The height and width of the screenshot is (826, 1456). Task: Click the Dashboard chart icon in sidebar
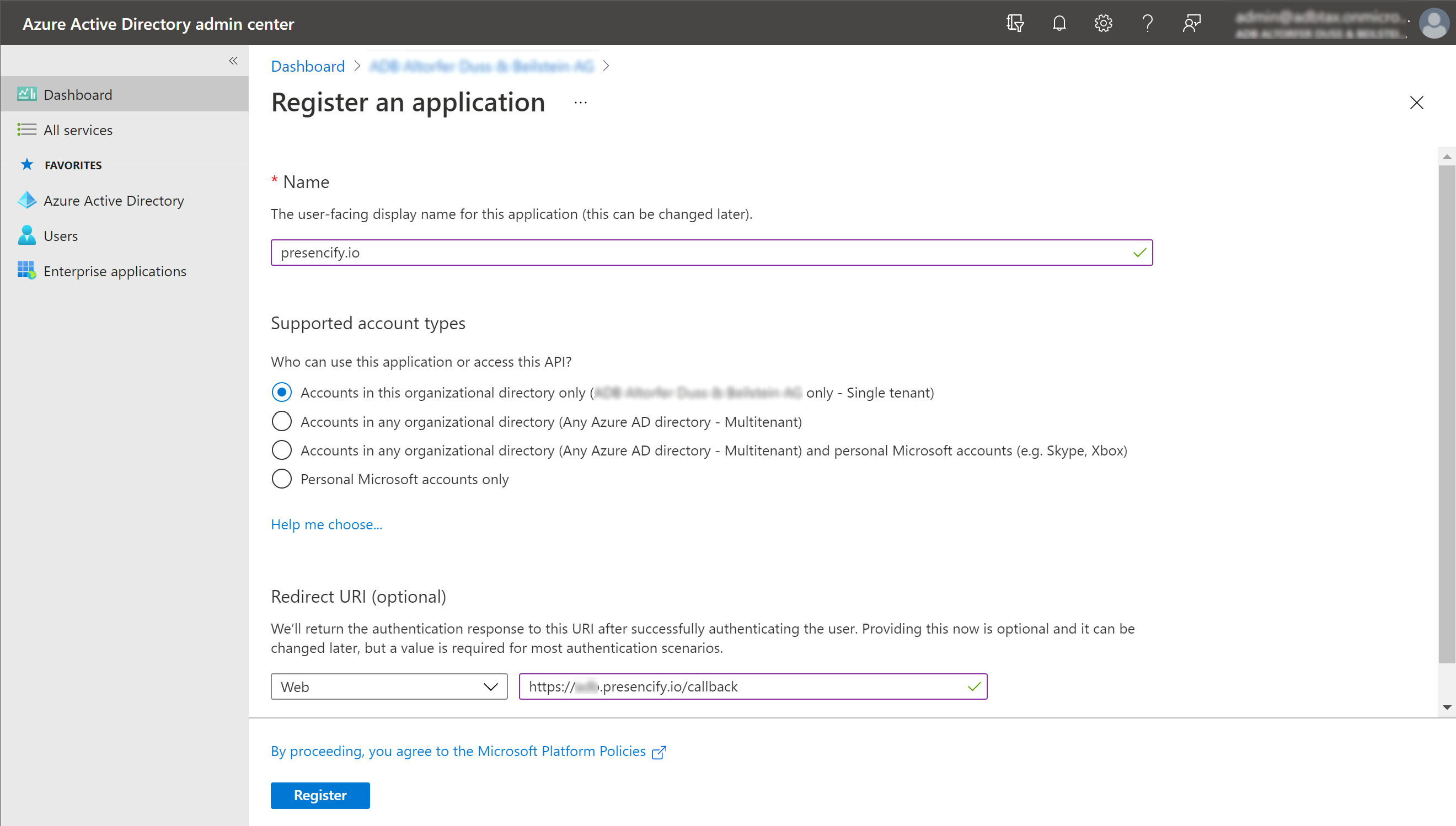[26, 94]
